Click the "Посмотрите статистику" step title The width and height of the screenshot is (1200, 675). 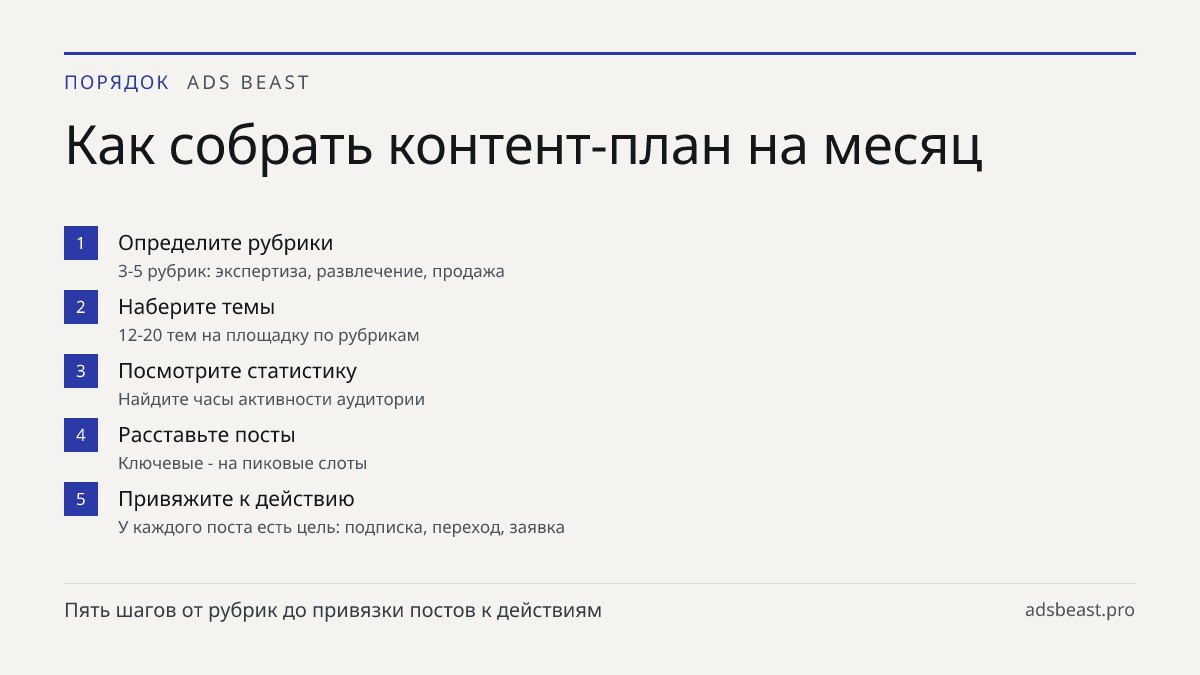(x=238, y=371)
